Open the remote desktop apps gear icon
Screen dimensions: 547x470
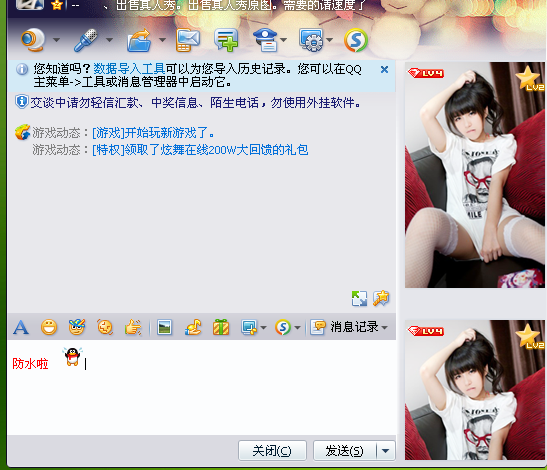311,40
